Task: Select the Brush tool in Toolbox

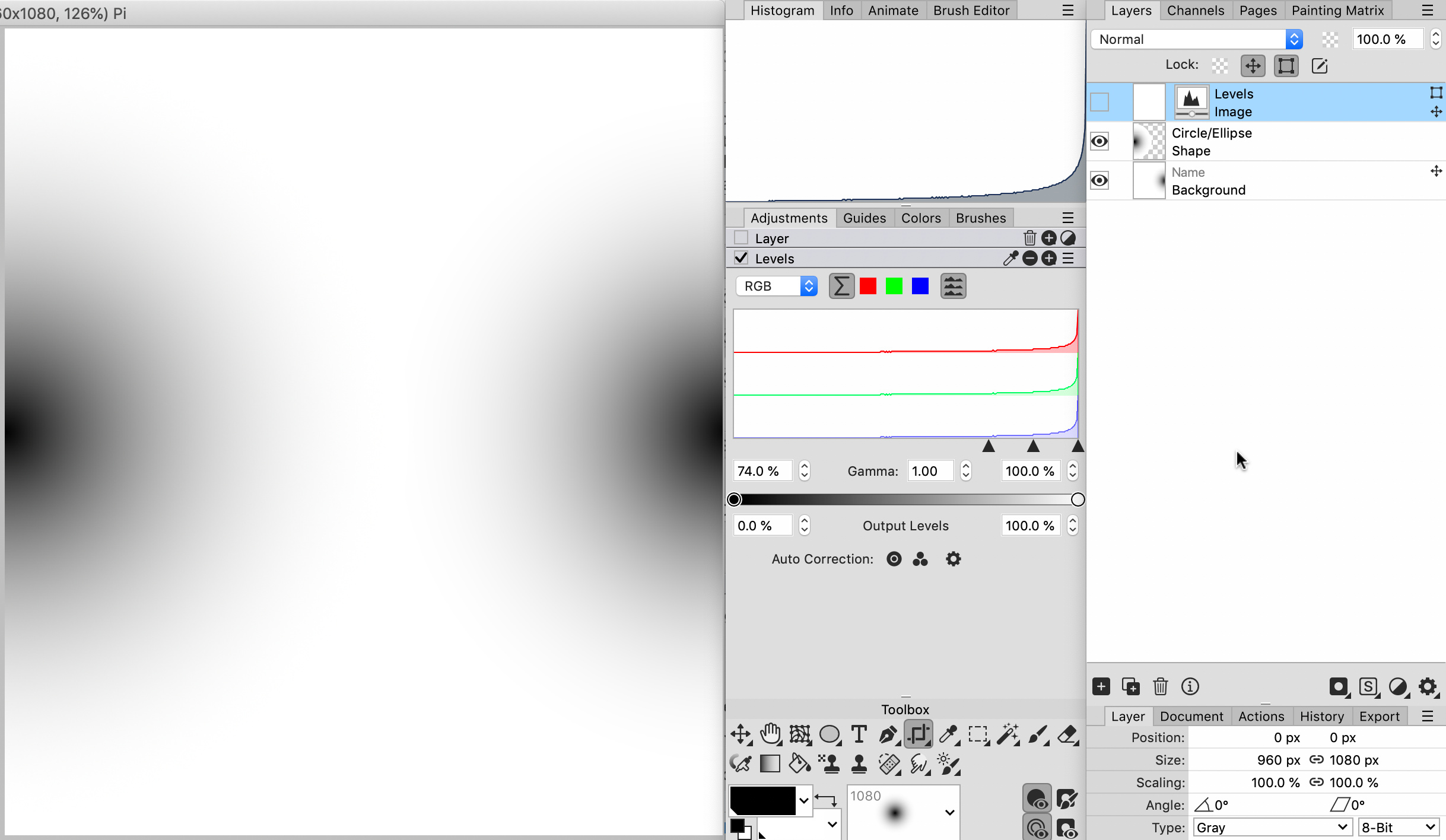Action: (1038, 734)
